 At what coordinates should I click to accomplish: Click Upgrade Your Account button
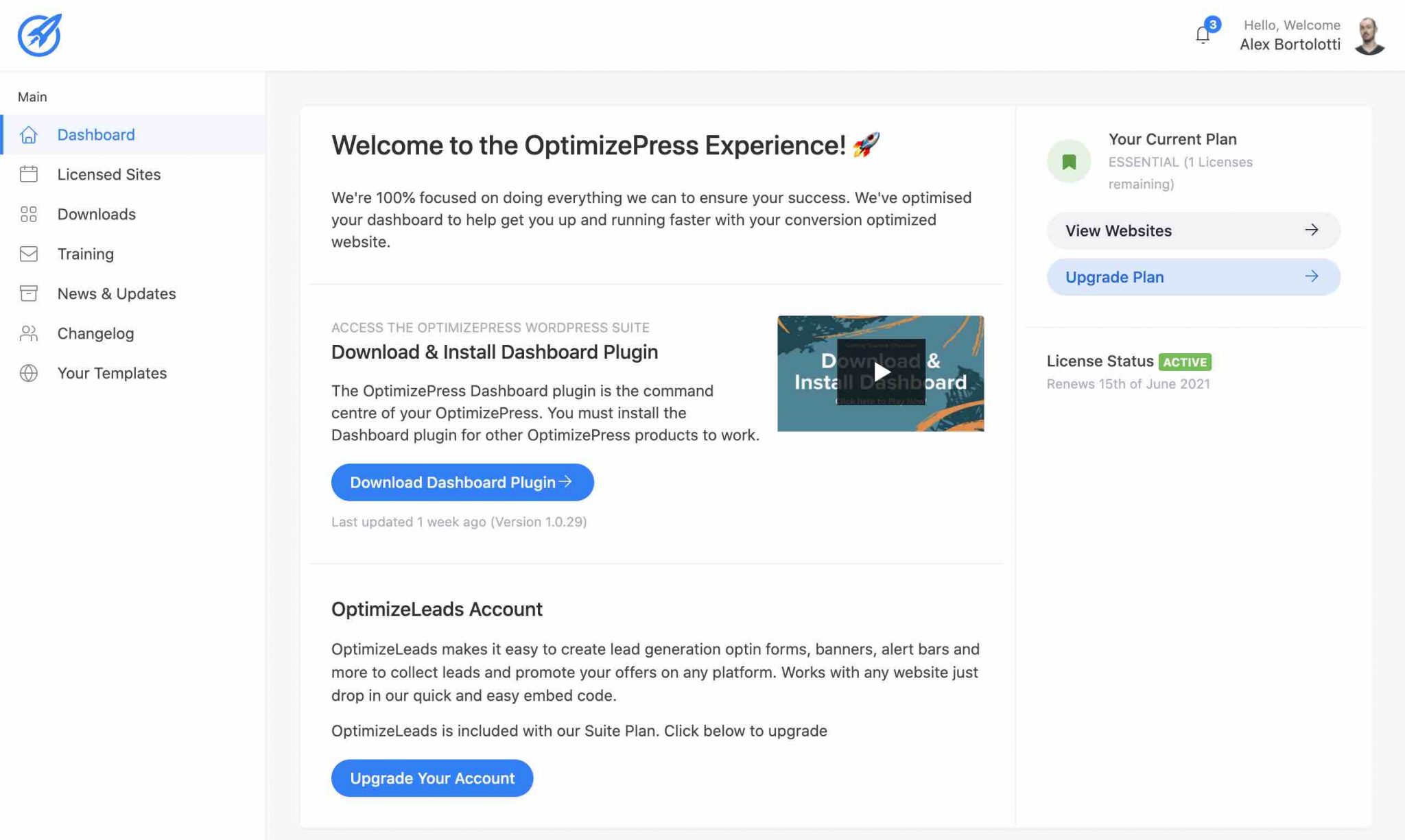[432, 778]
